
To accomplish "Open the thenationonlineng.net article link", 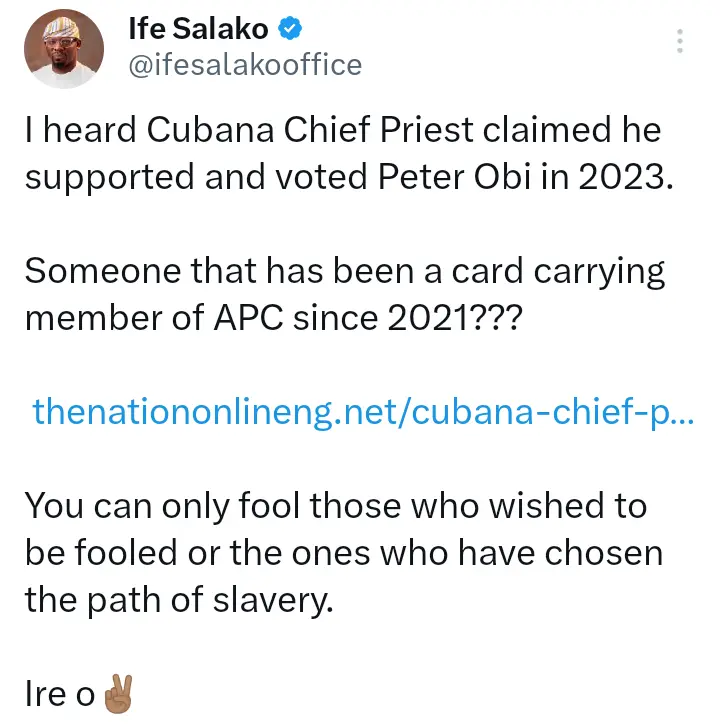I will coord(363,410).
